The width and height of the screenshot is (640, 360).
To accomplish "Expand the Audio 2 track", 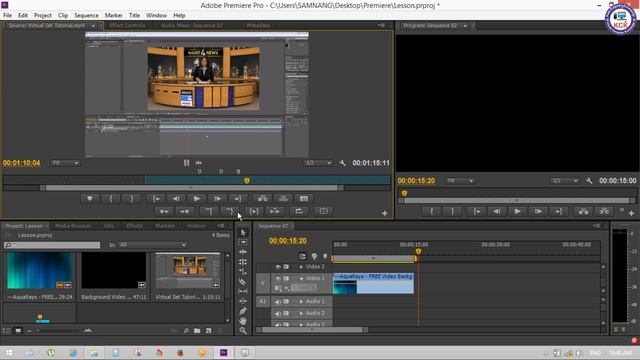I will (x=301, y=313).
